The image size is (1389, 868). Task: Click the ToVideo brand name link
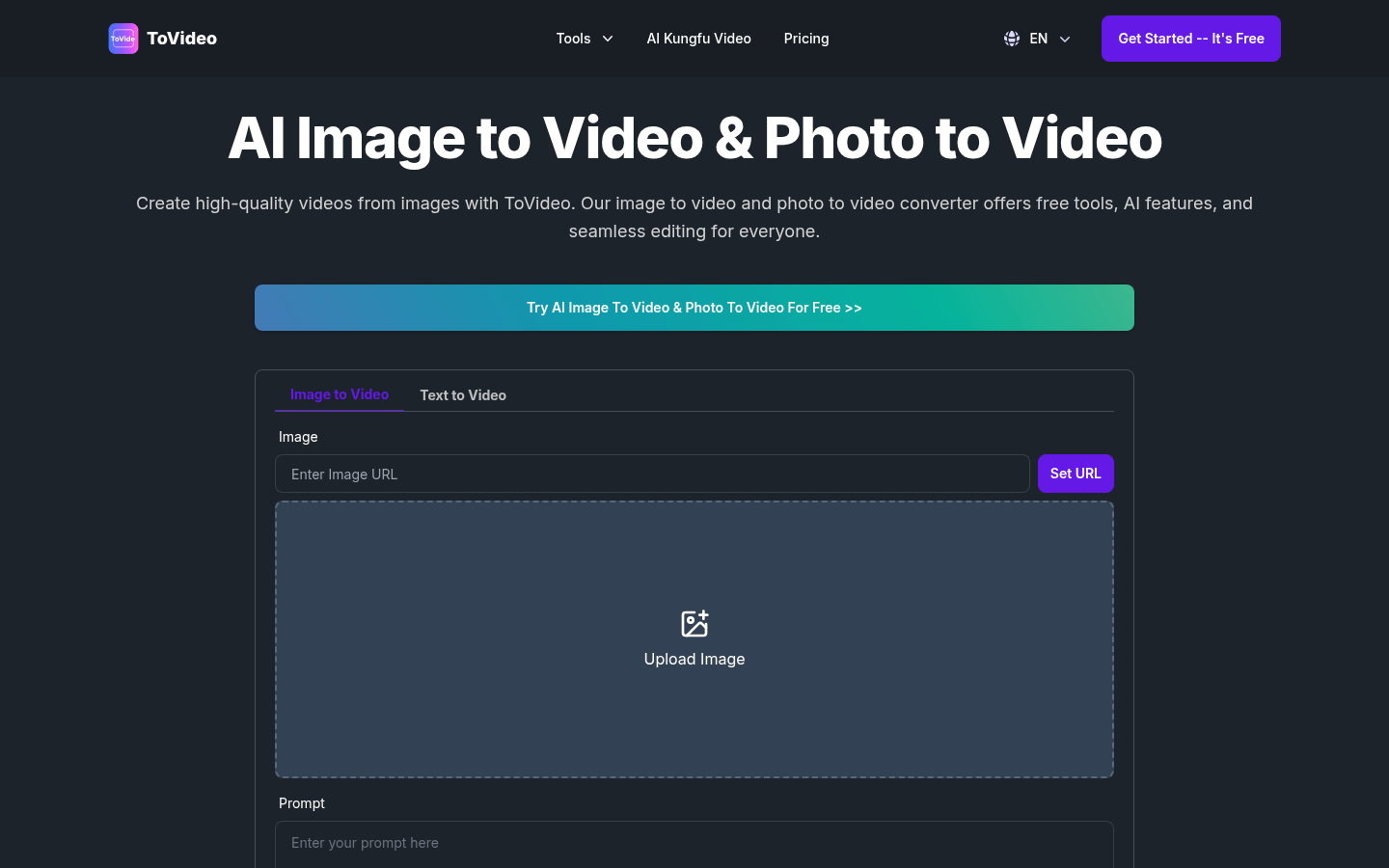click(x=181, y=39)
